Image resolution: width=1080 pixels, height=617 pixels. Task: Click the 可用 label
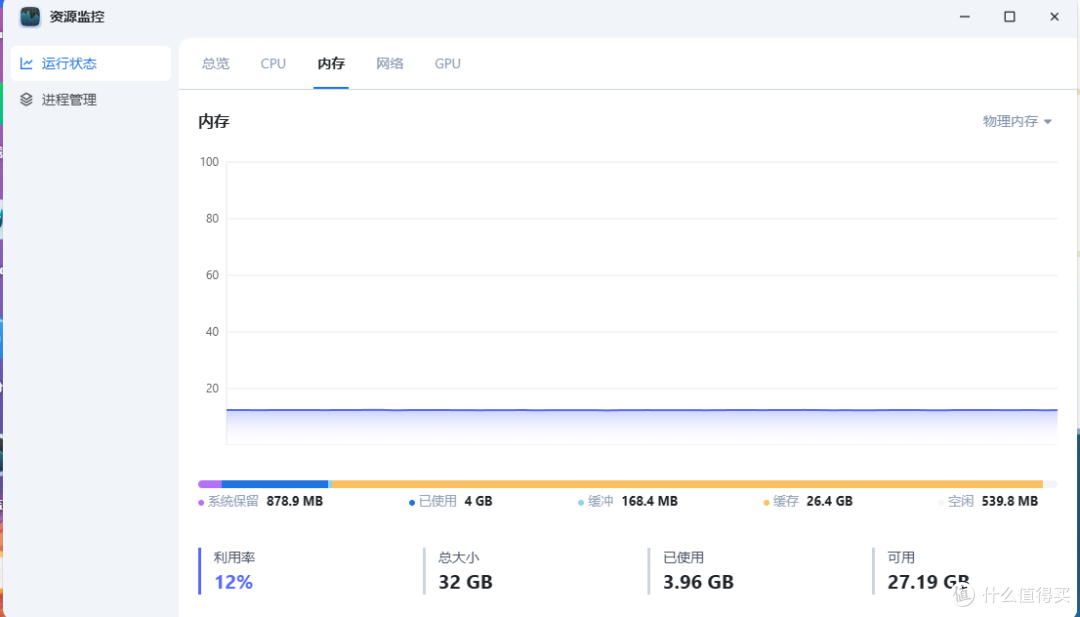[x=901, y=557]
